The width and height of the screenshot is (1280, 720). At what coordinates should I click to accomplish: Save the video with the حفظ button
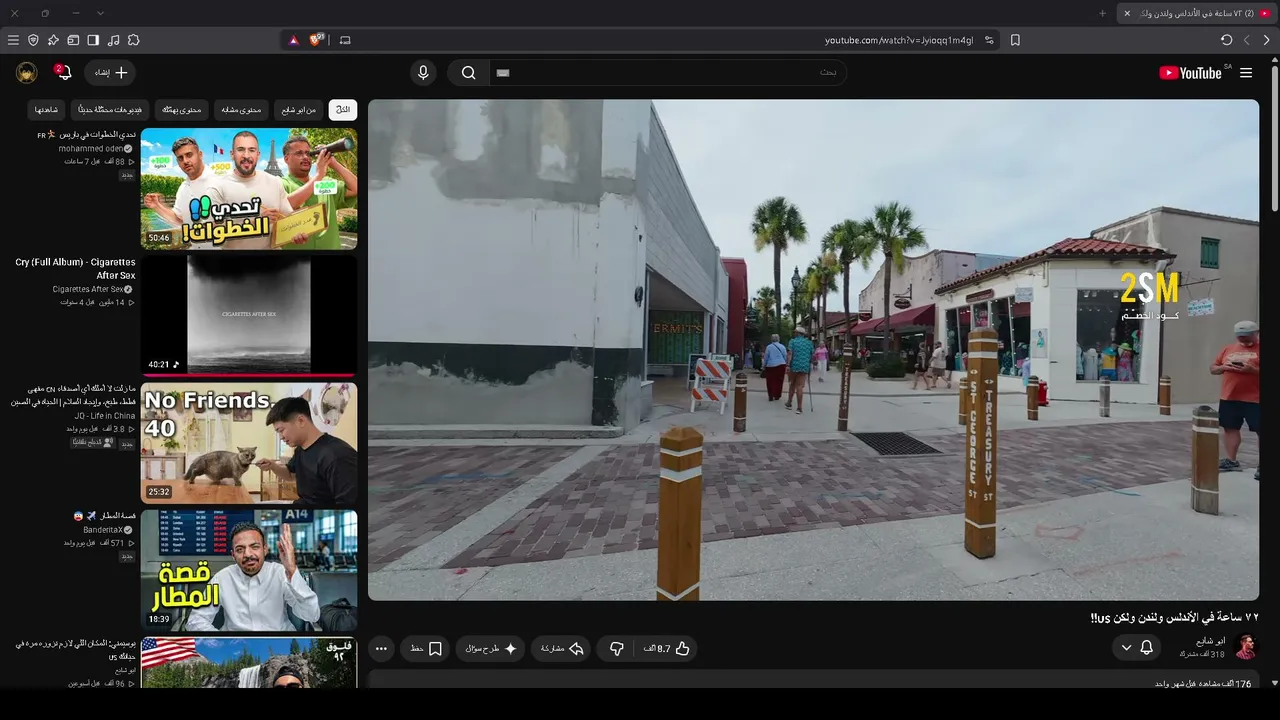click(426, 649)
